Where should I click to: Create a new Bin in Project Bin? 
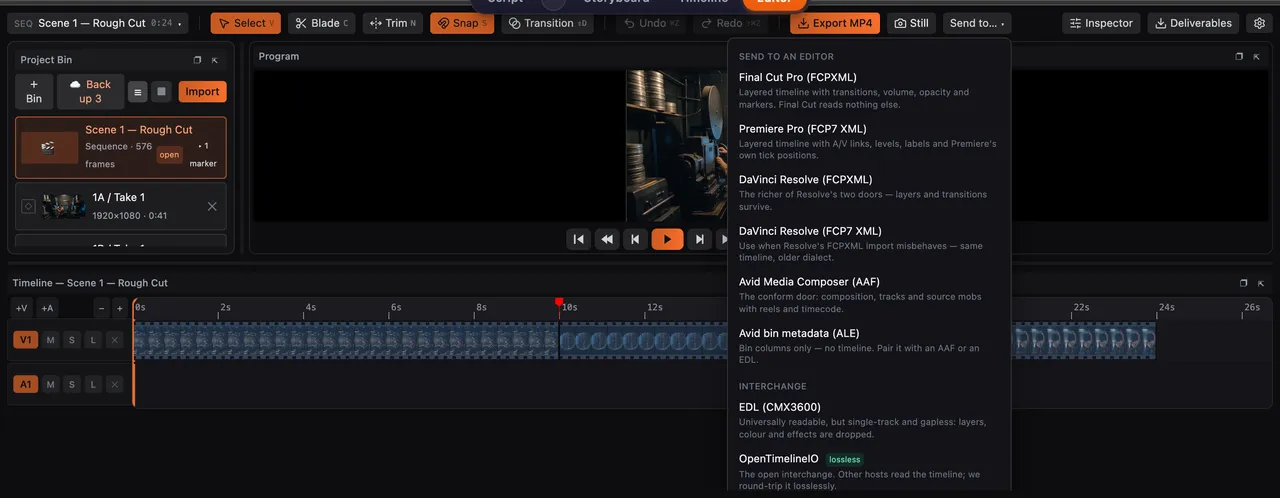coord(34,92)
